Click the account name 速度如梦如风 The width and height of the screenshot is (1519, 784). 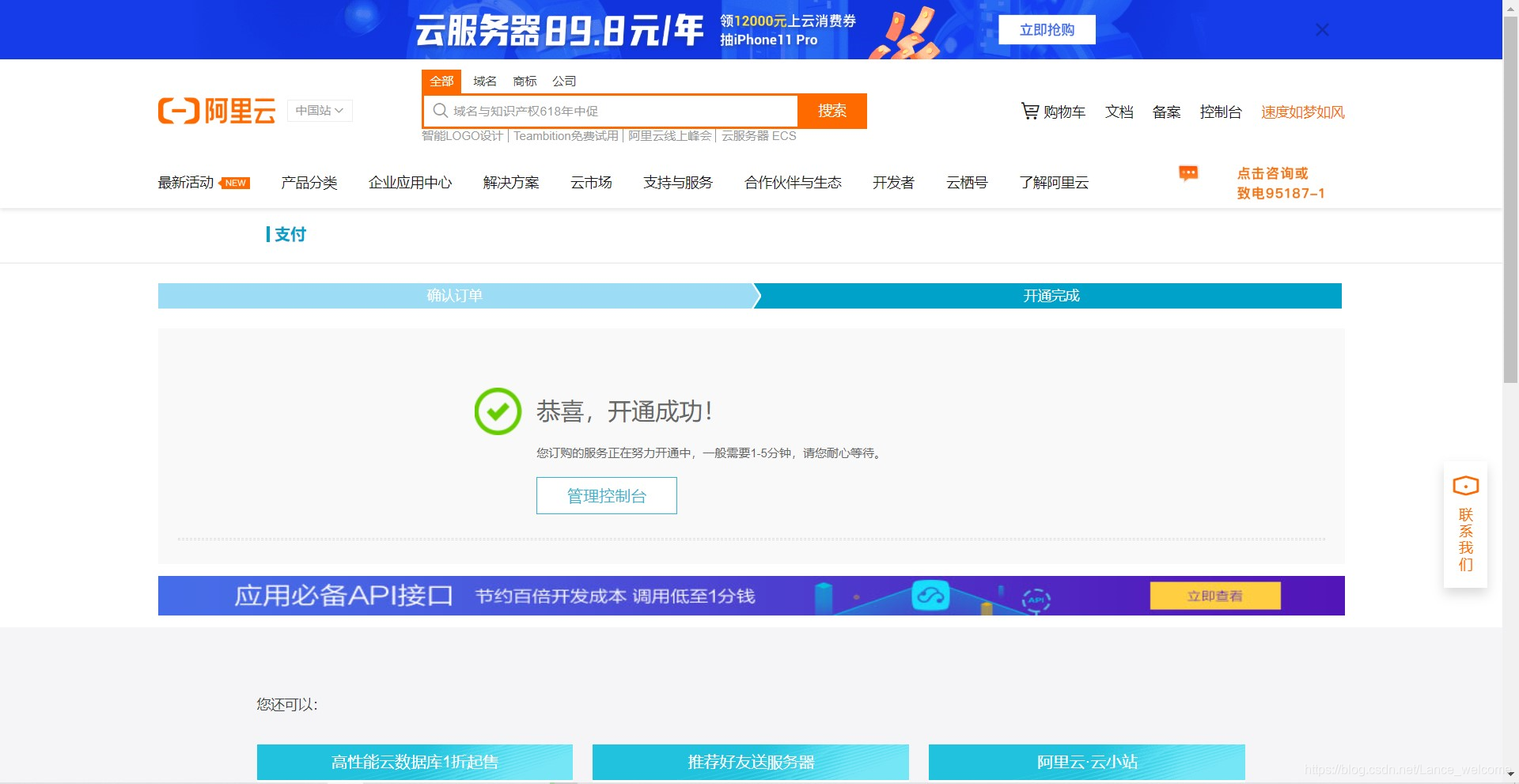click(x=1303, y=112)
